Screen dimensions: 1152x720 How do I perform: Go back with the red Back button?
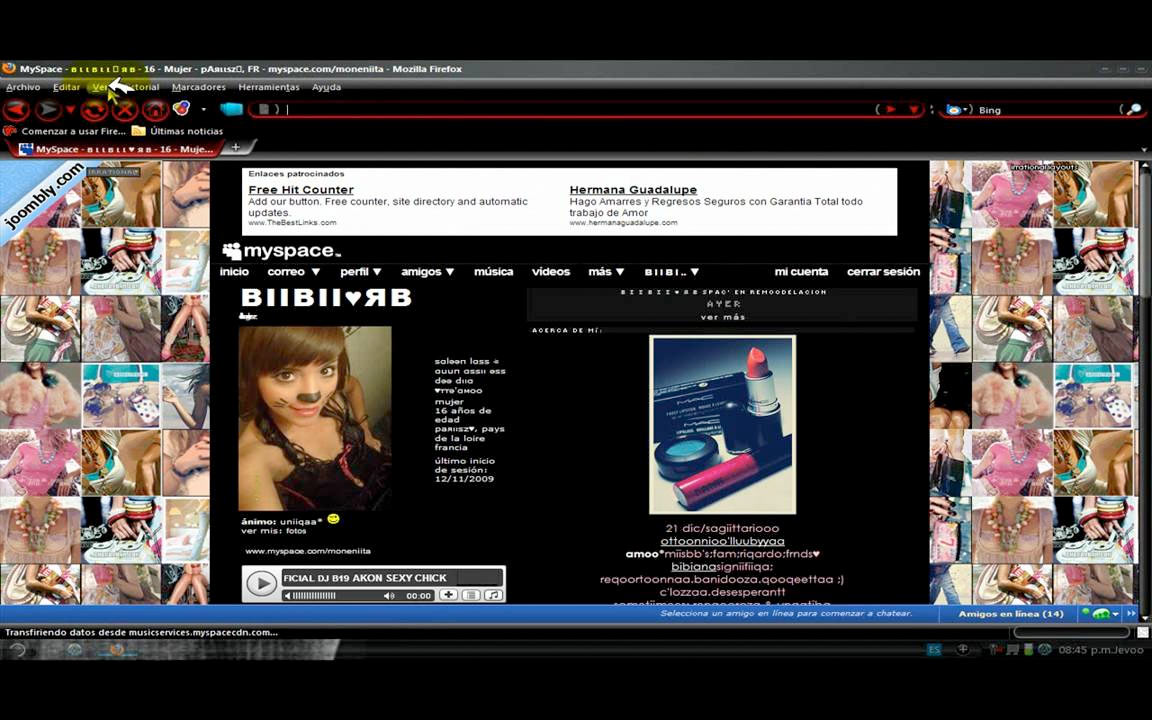(16, 110)
